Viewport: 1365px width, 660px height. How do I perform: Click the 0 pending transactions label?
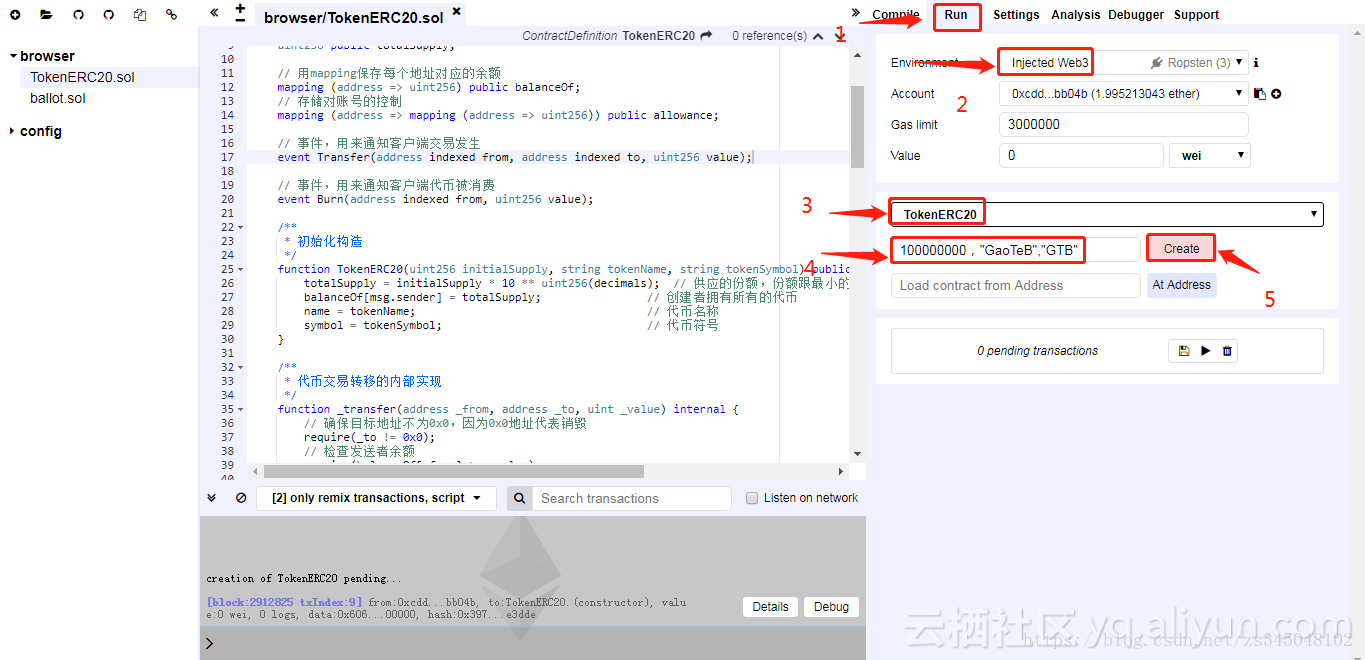tap(1037, 351)
